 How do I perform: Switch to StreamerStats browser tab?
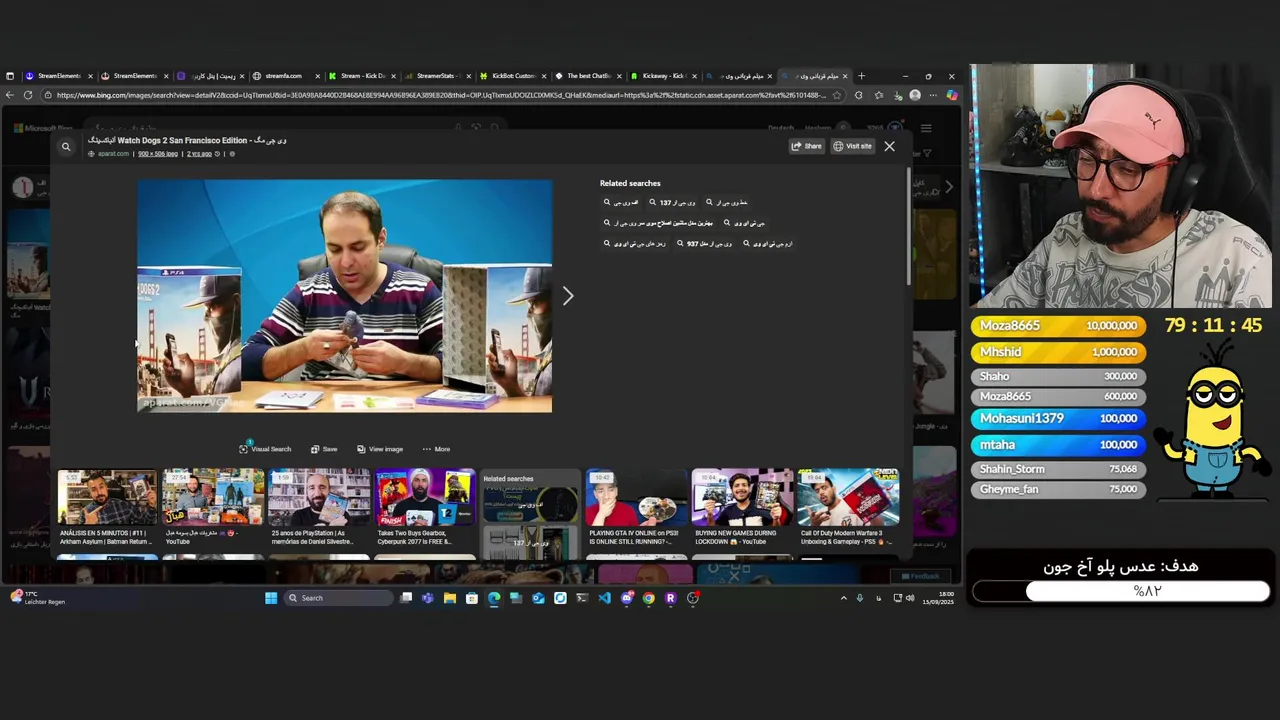(436, 76)
